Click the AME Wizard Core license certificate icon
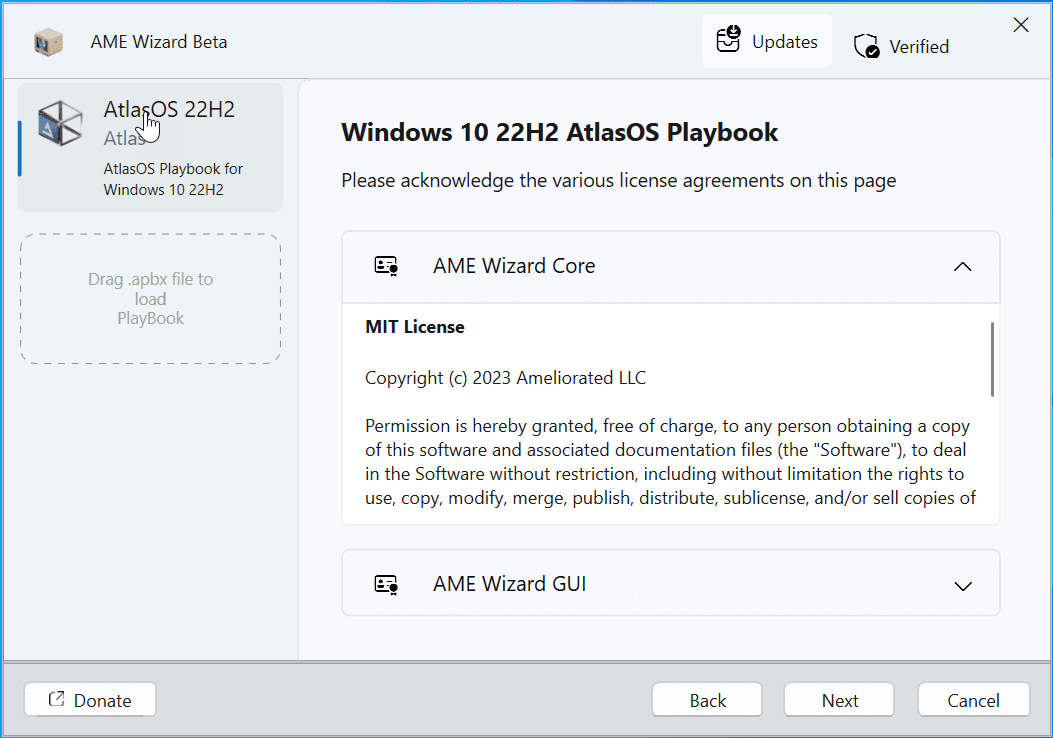 (x=386, y=266)
